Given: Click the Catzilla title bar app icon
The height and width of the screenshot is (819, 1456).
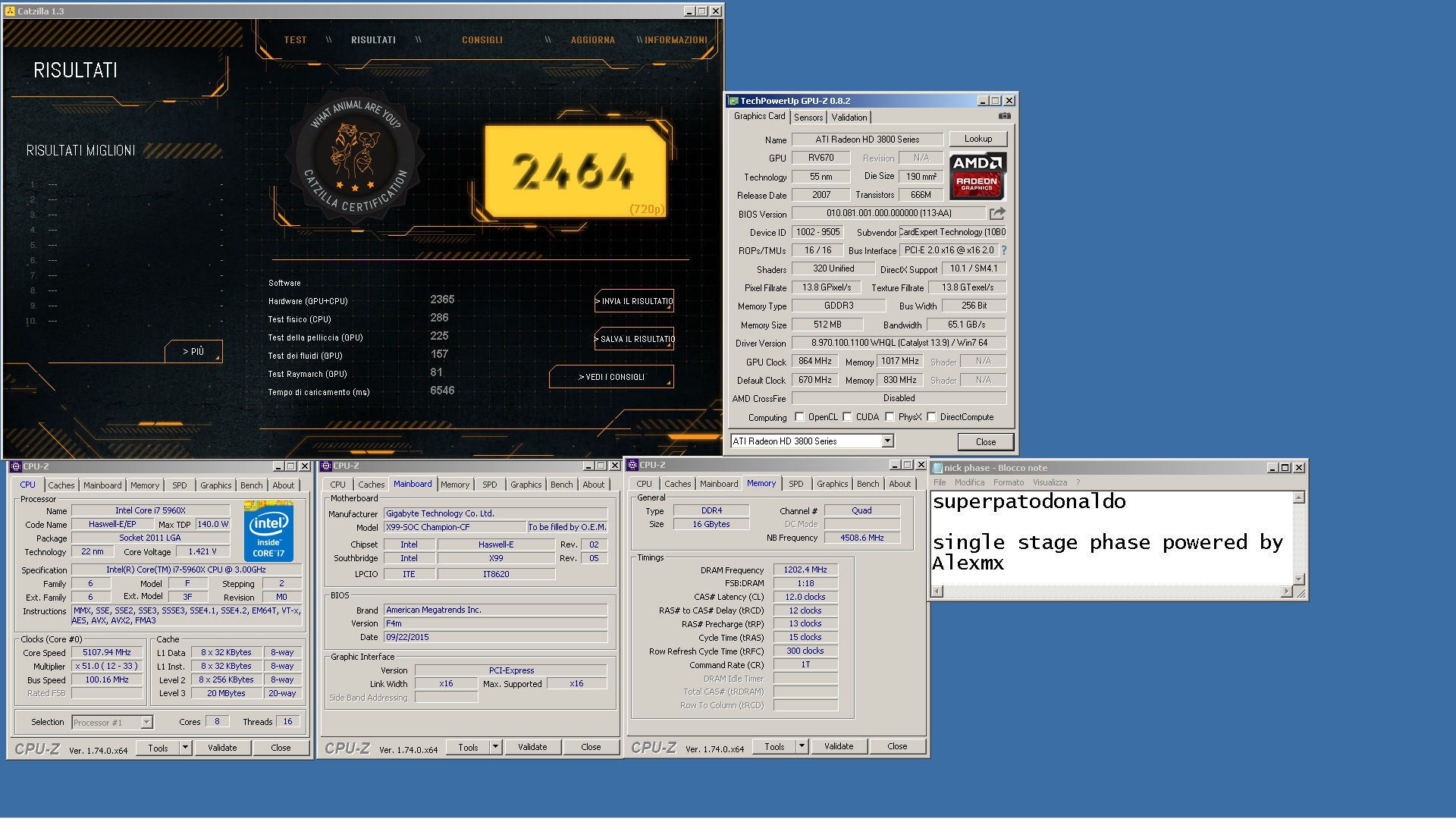Looking at the screenshot, I should point(10,11).
